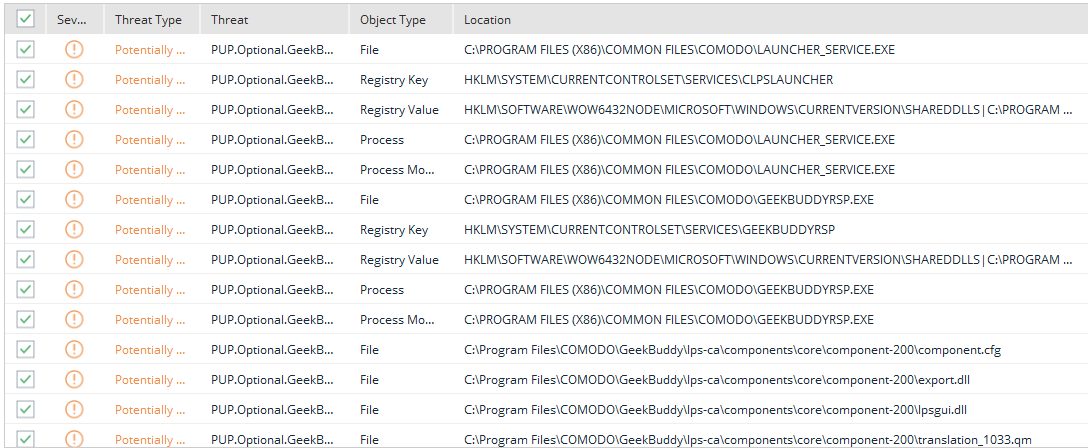The image size is (1088, 448).
Task: Click severity icon for Process Mo... GEEKBUDDYRSP.EXE row
Action: click(x=74, y=319)
